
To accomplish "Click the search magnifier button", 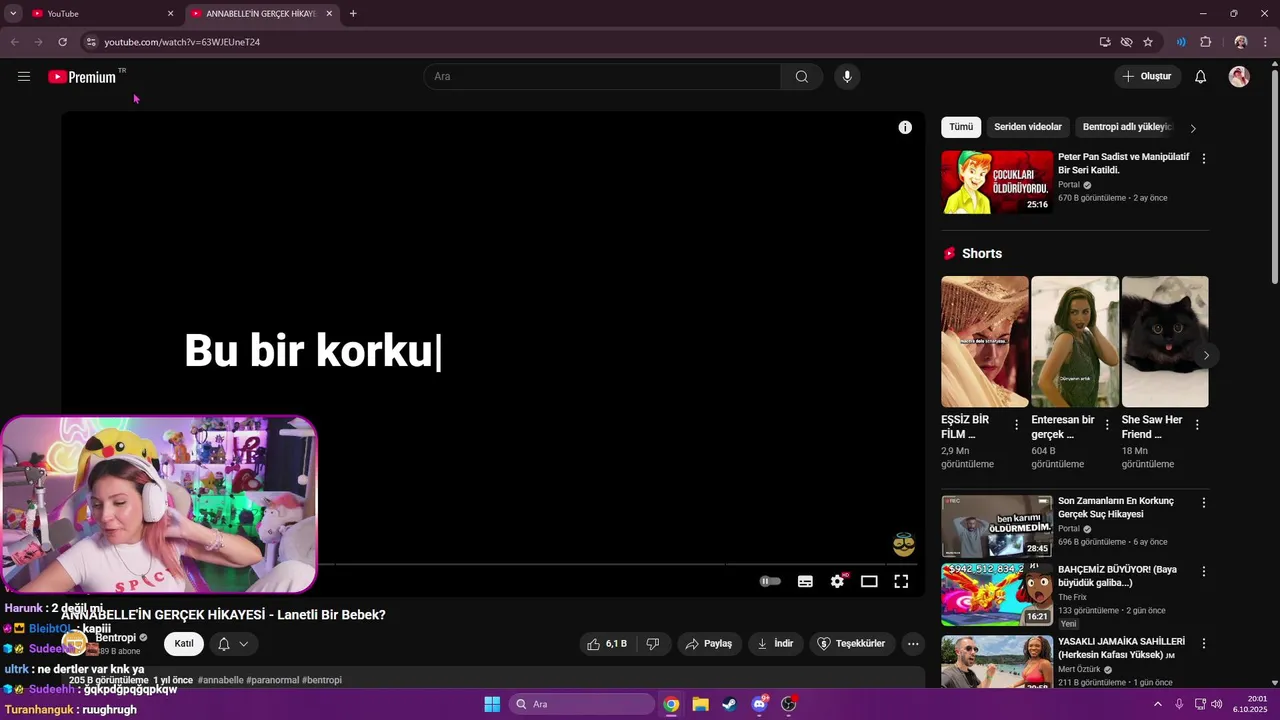I will click(802, 77).
